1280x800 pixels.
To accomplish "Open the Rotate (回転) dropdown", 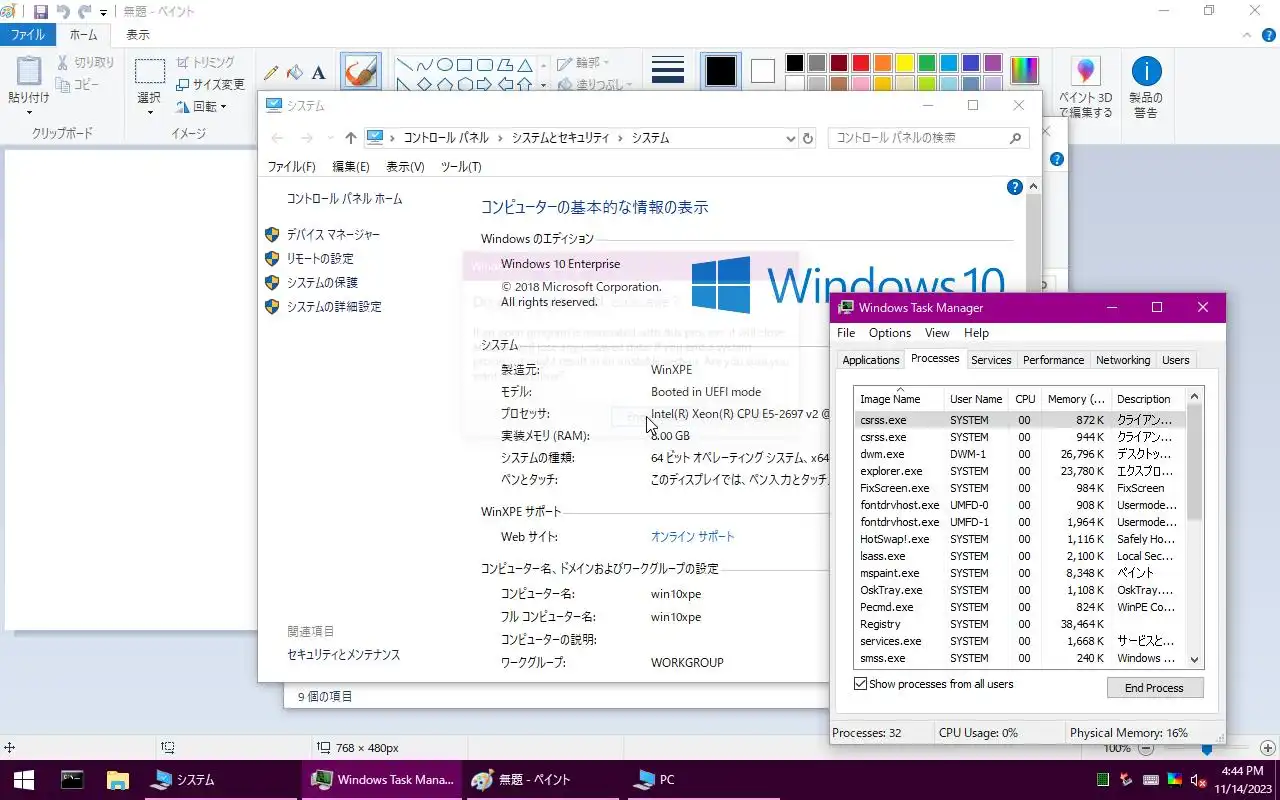I will pyautogui.click(x=201, y=107).
